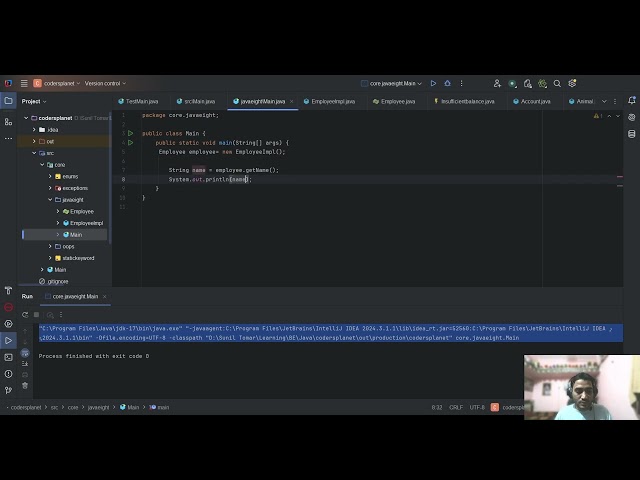This screenshot has height=480, width=640.
Task: Click the UTF-8 encoding status
Action: pos(477,407)
